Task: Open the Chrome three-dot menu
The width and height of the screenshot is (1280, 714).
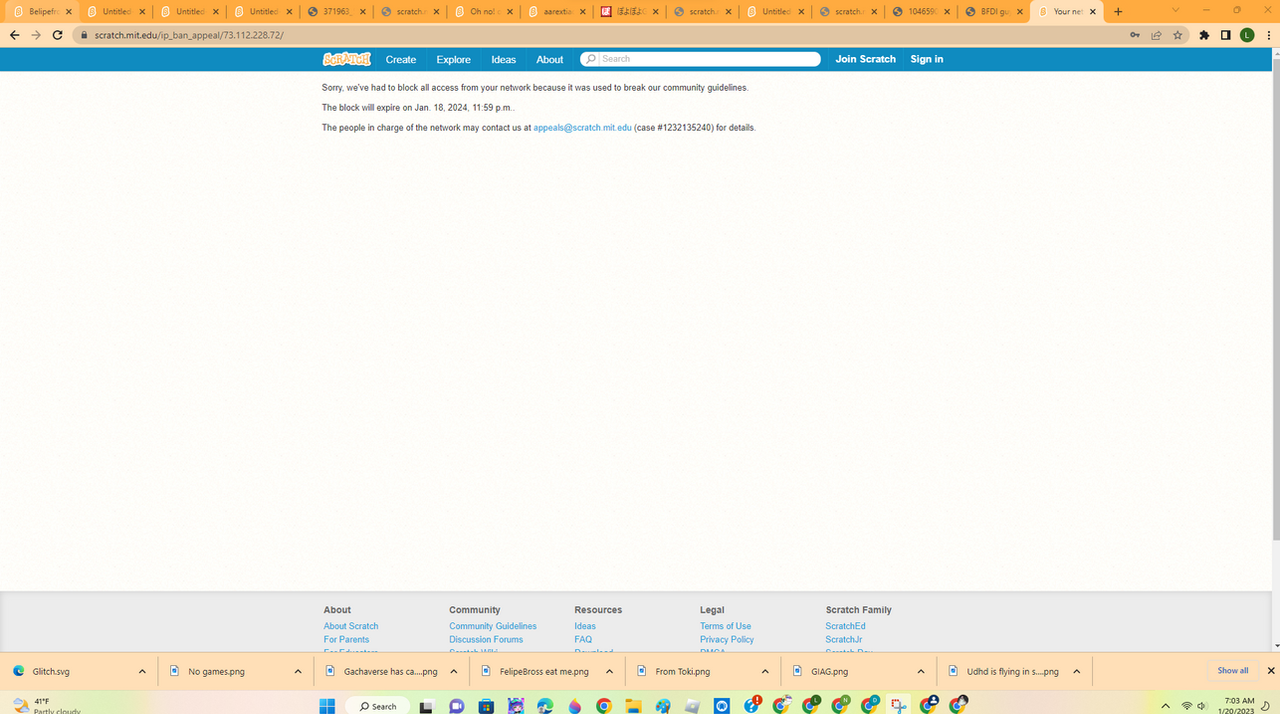Action: (1267, 35)
